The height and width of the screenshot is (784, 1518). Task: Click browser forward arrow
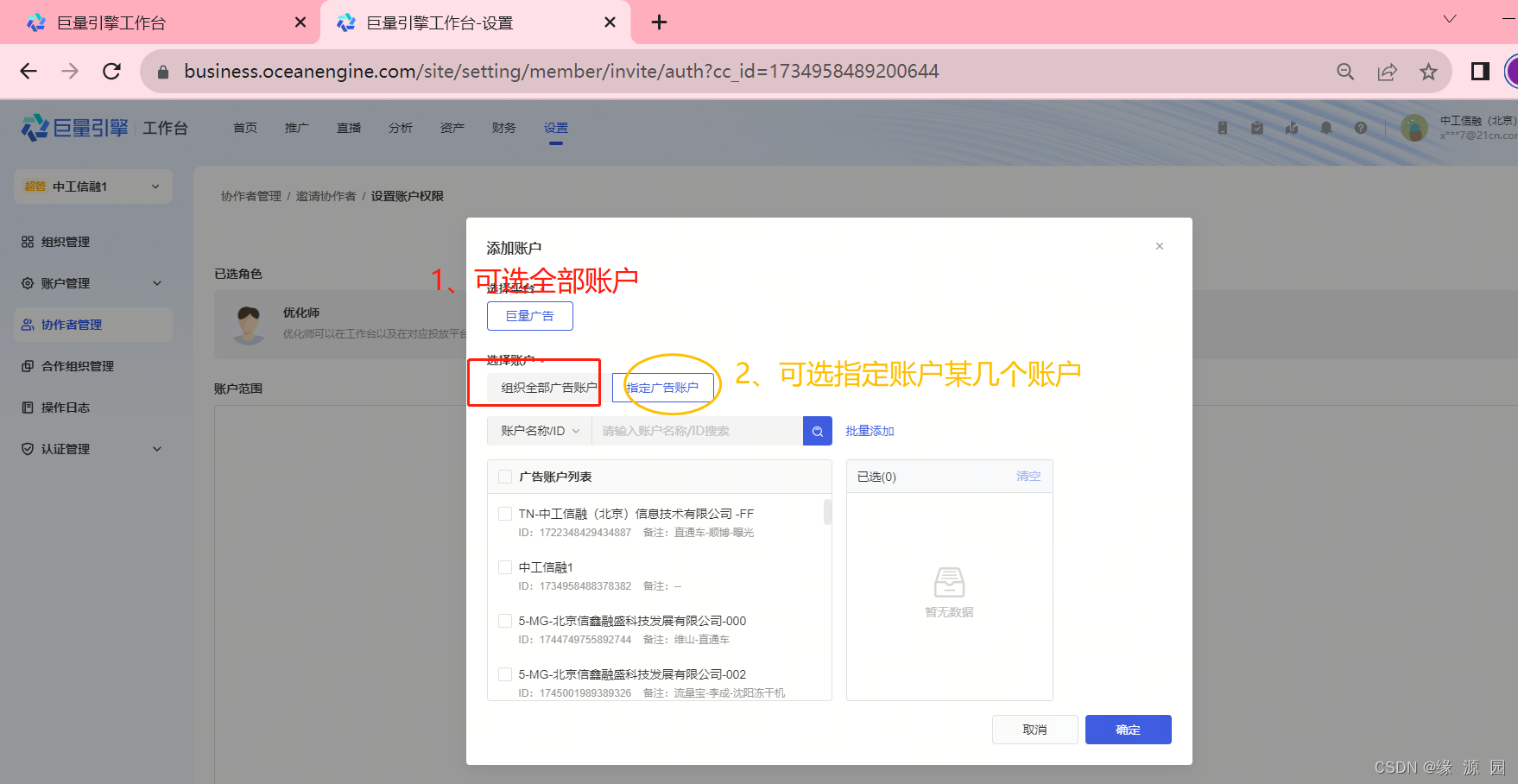tap(70, 72)
